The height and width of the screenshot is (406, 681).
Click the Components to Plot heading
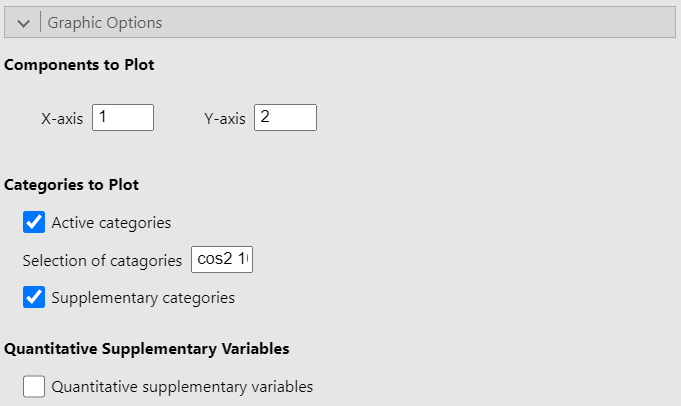coord(79,65)
